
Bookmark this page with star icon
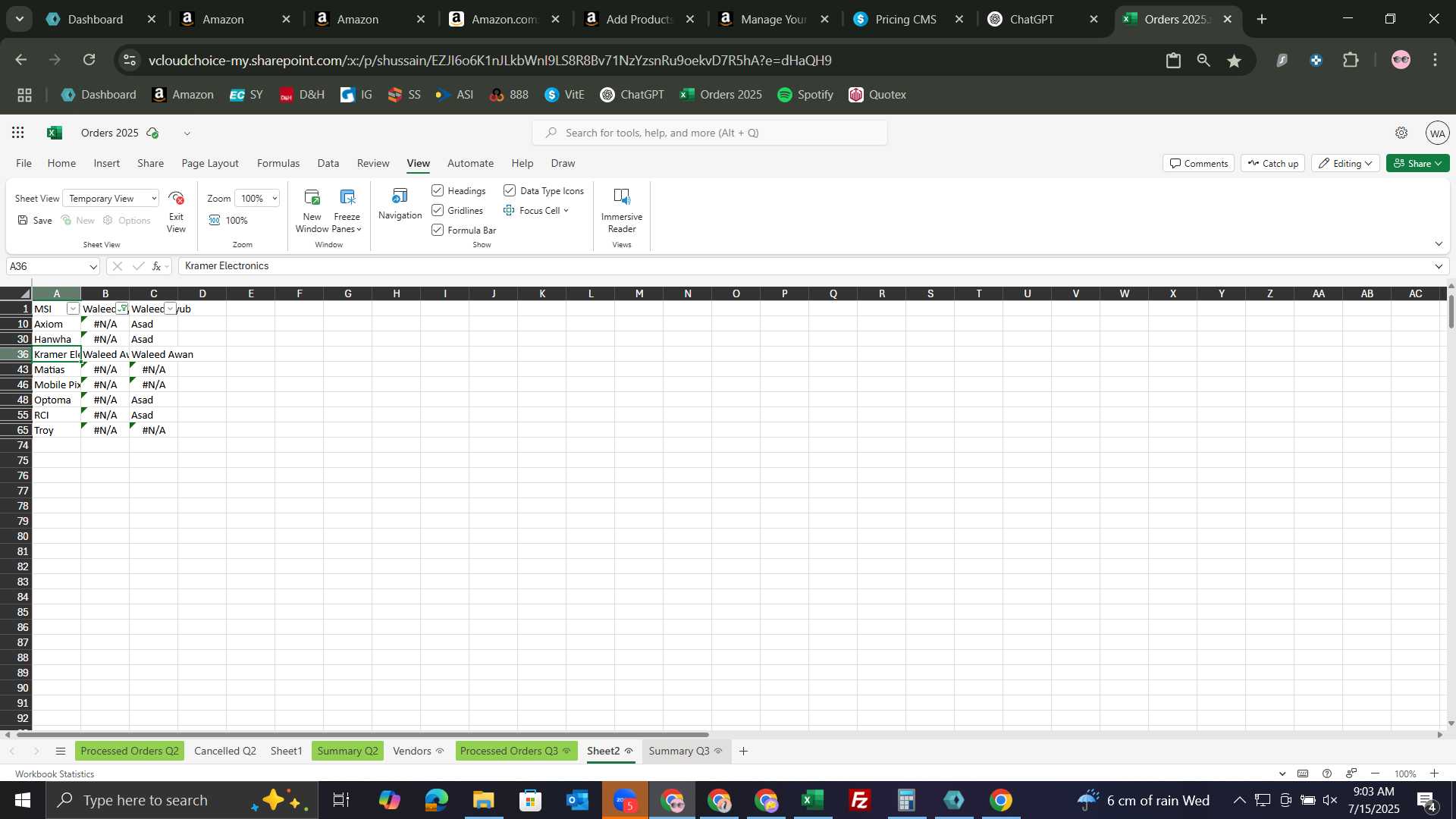(1235, 61)
